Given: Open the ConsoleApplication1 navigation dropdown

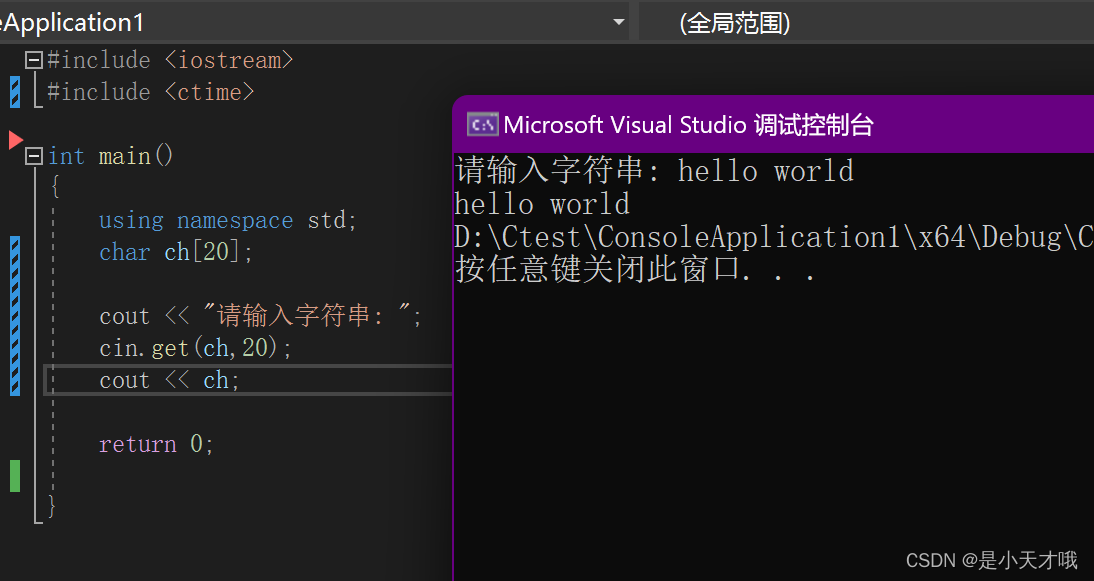Looking at the screenshot, I should pos(617,21).
